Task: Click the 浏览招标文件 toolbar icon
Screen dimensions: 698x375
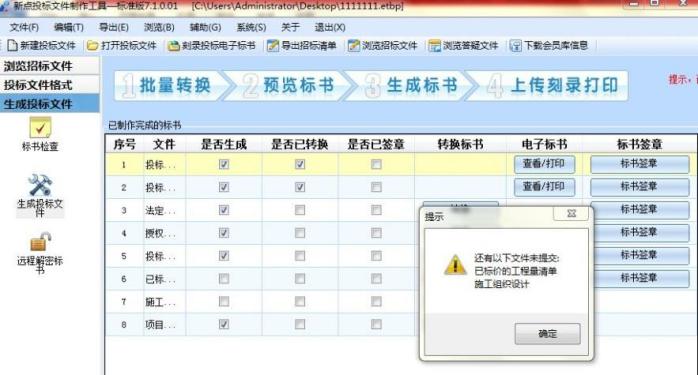Action: click(353, 45)
